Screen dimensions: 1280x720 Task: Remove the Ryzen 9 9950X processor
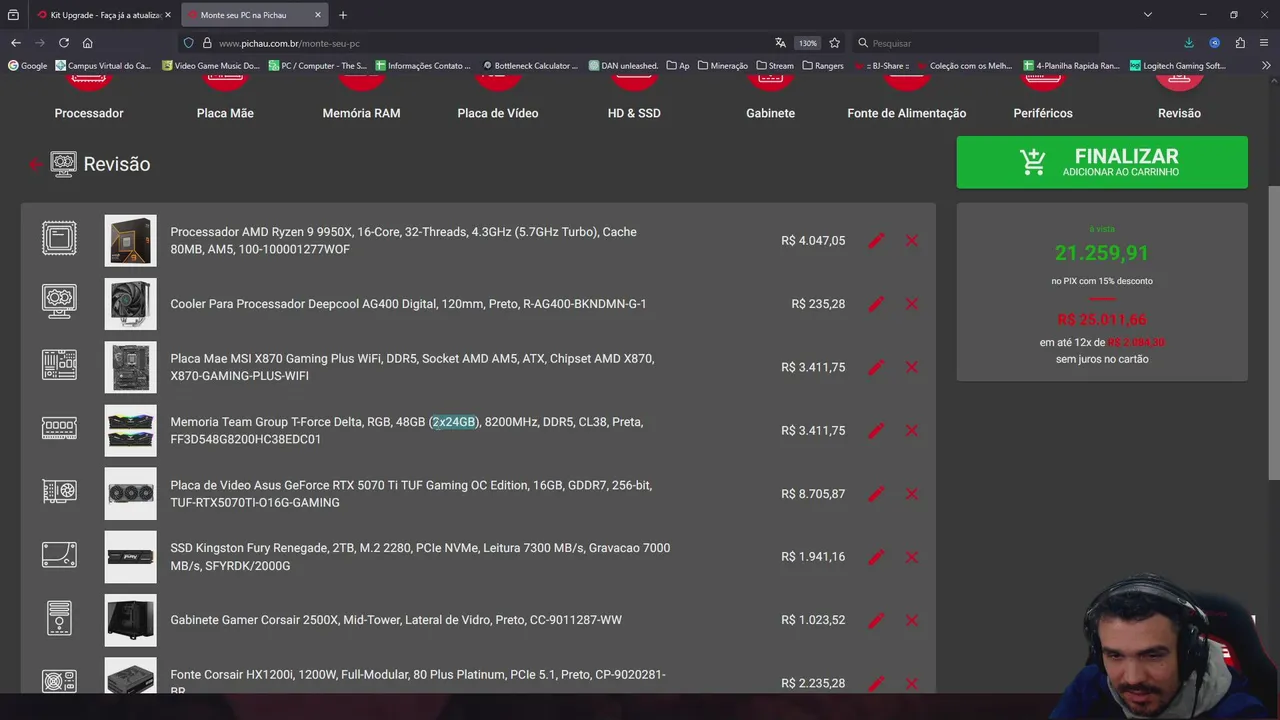pyautogui.click(x=912, y=241)
